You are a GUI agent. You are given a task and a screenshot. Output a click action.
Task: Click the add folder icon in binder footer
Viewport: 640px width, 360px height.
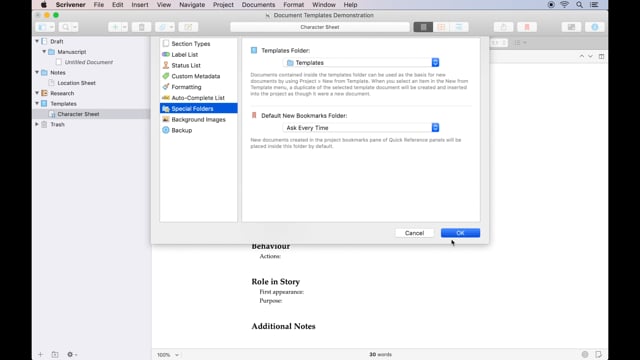click(x=55, y=354)
